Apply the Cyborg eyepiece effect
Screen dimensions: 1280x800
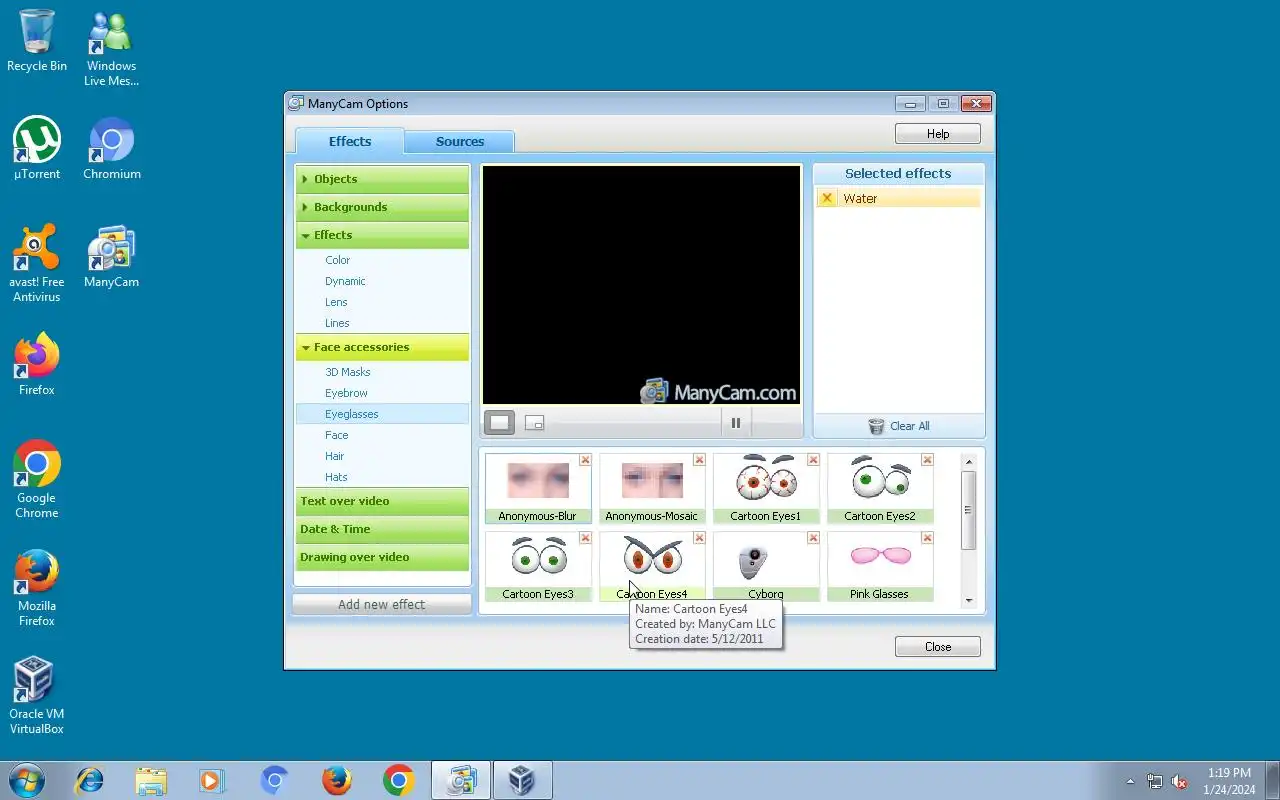pos(766,566)
